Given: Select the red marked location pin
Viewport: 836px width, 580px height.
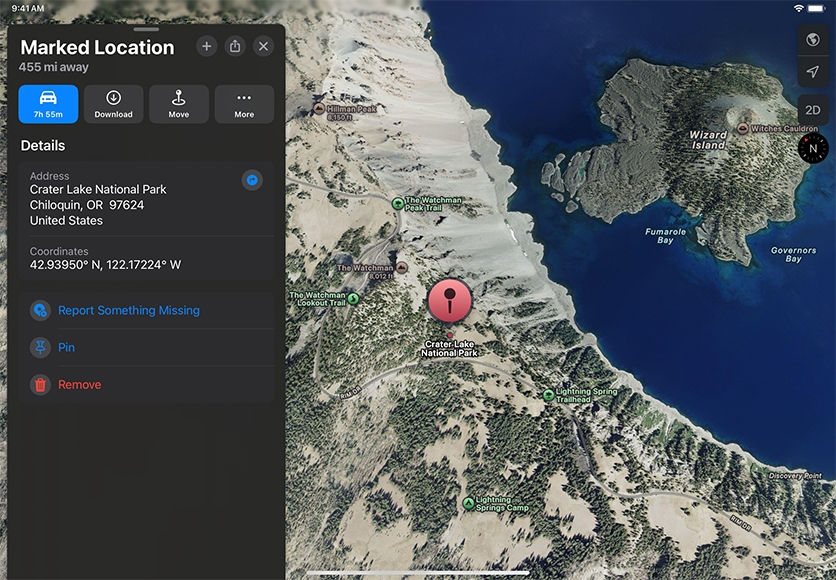Looking at the screenshot, I should pyautogui.click(x=450, y=301).
